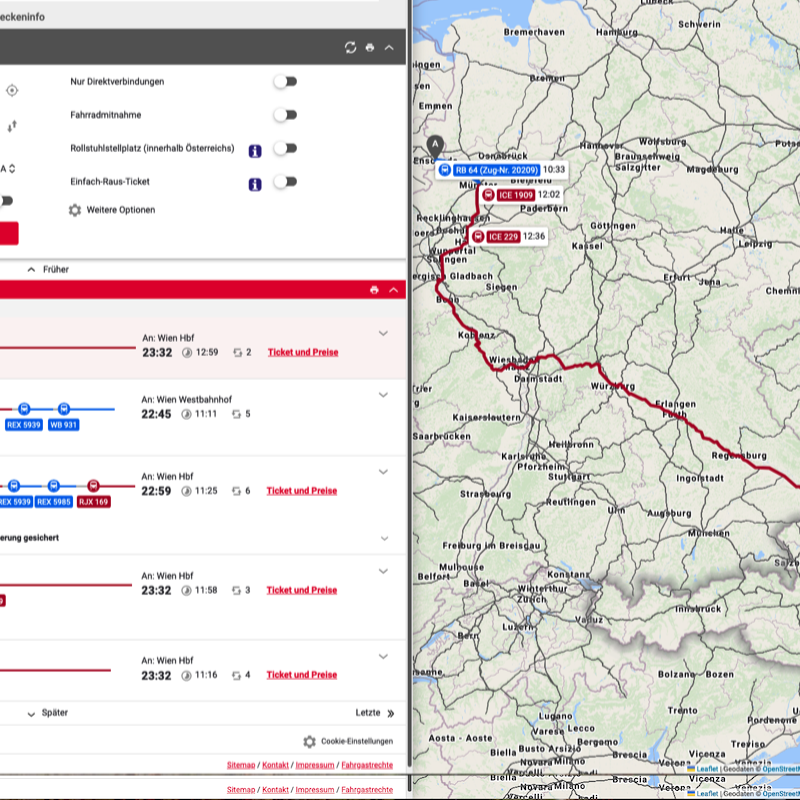Open Ticket und Preise for 11:16 connection

(x=302, y=674)
